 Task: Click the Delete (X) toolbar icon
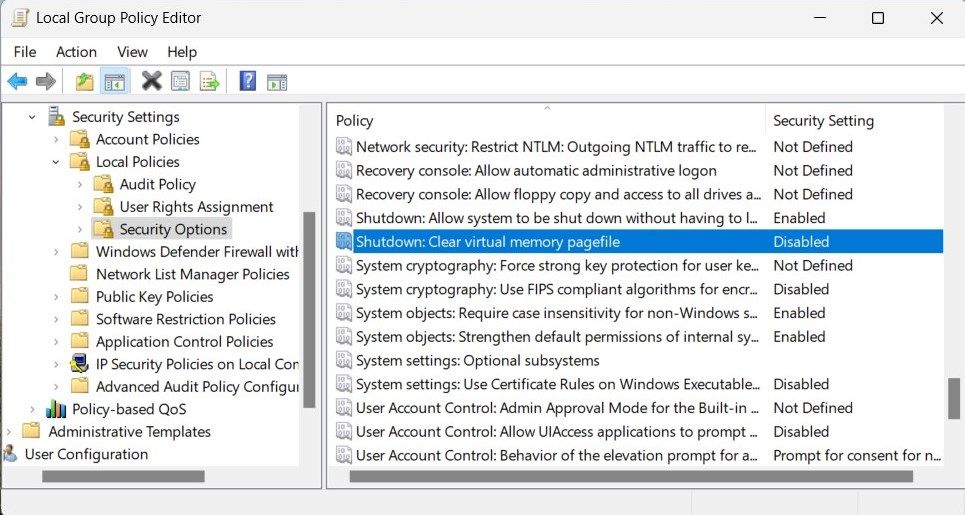coord(151,81)
